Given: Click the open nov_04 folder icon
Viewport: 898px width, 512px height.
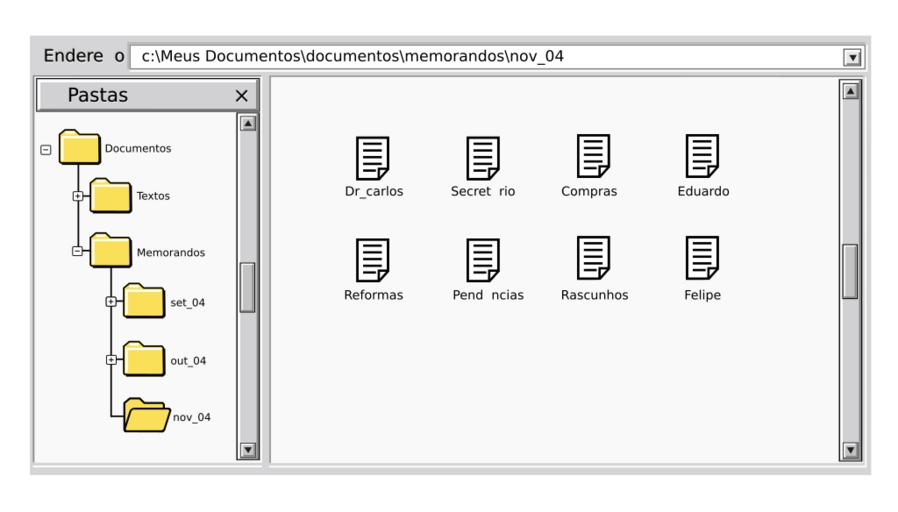Looking at the screenshot, I should pos(146,414).
